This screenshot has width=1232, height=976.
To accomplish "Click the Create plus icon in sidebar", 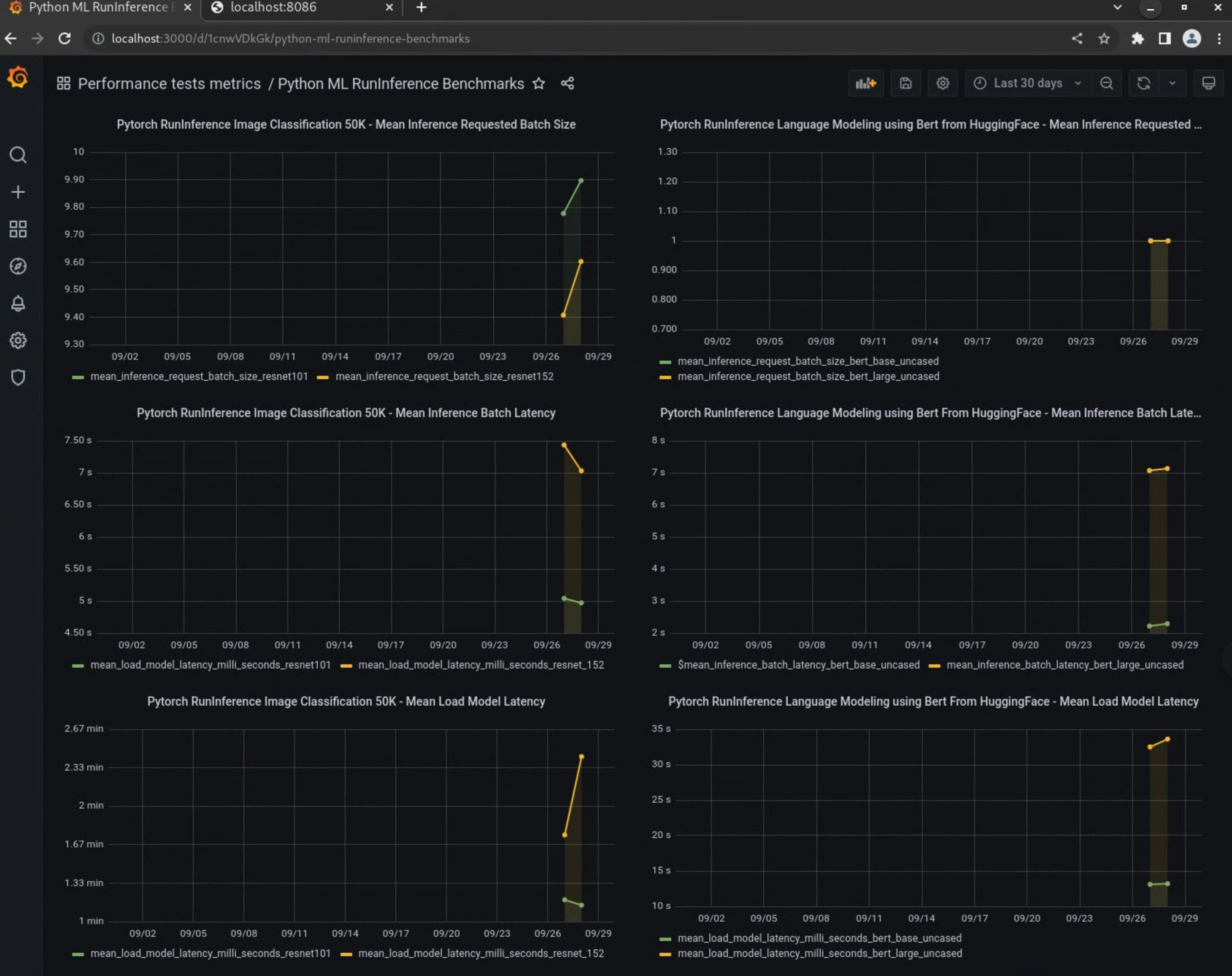I will [18, 192].
